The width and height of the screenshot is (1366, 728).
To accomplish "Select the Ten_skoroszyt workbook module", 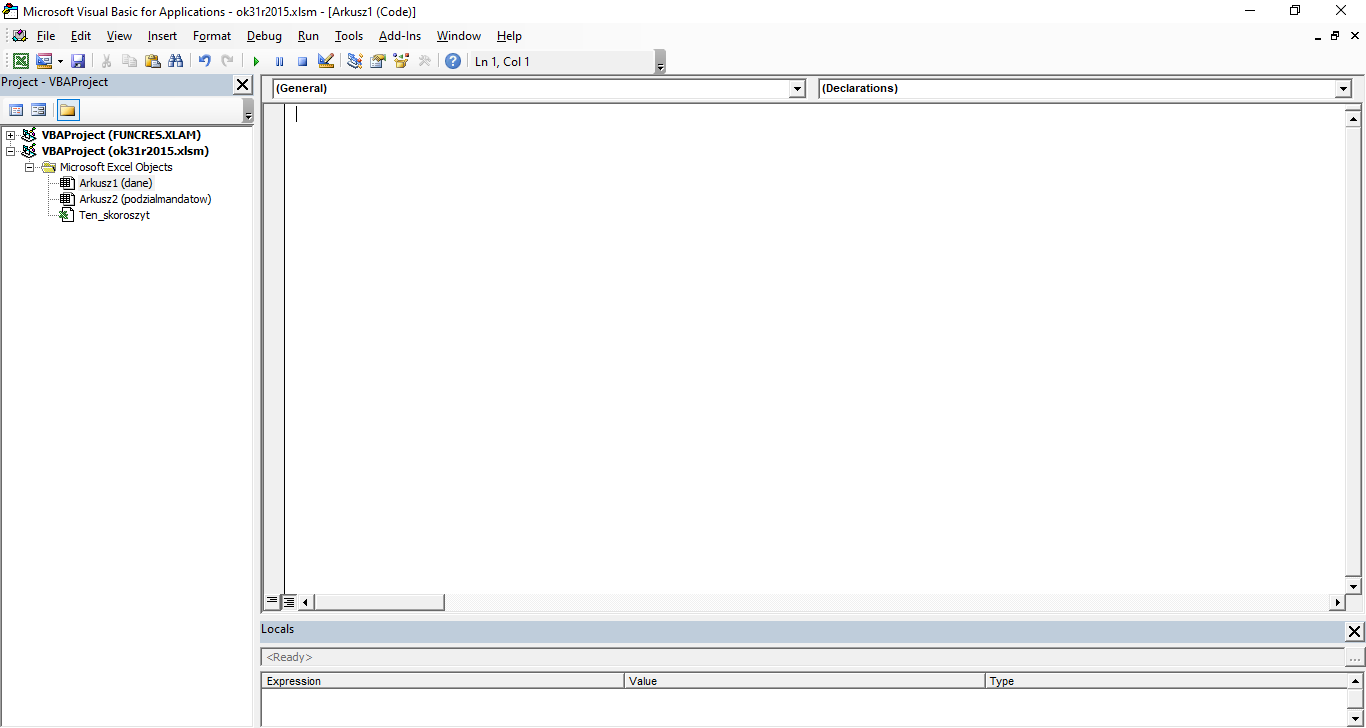I will point(114,215).
